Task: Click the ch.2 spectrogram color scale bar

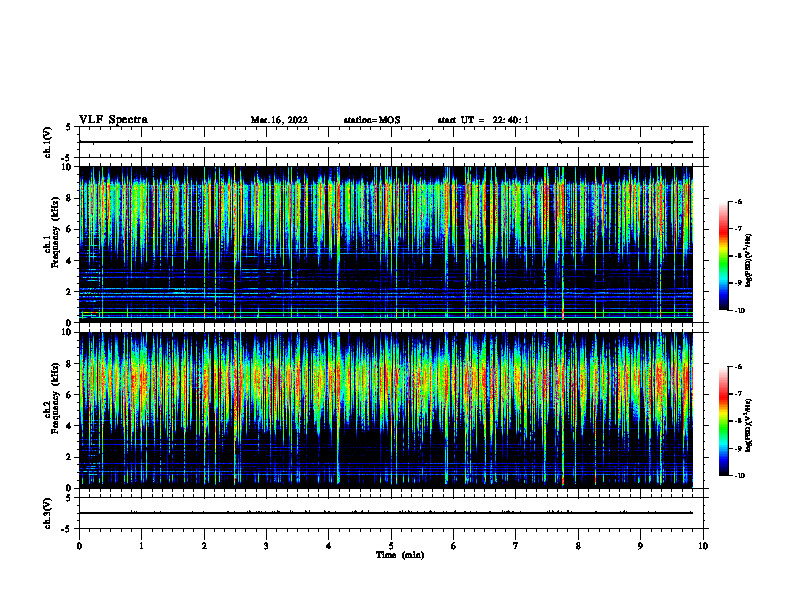Action: coord(723,421)
